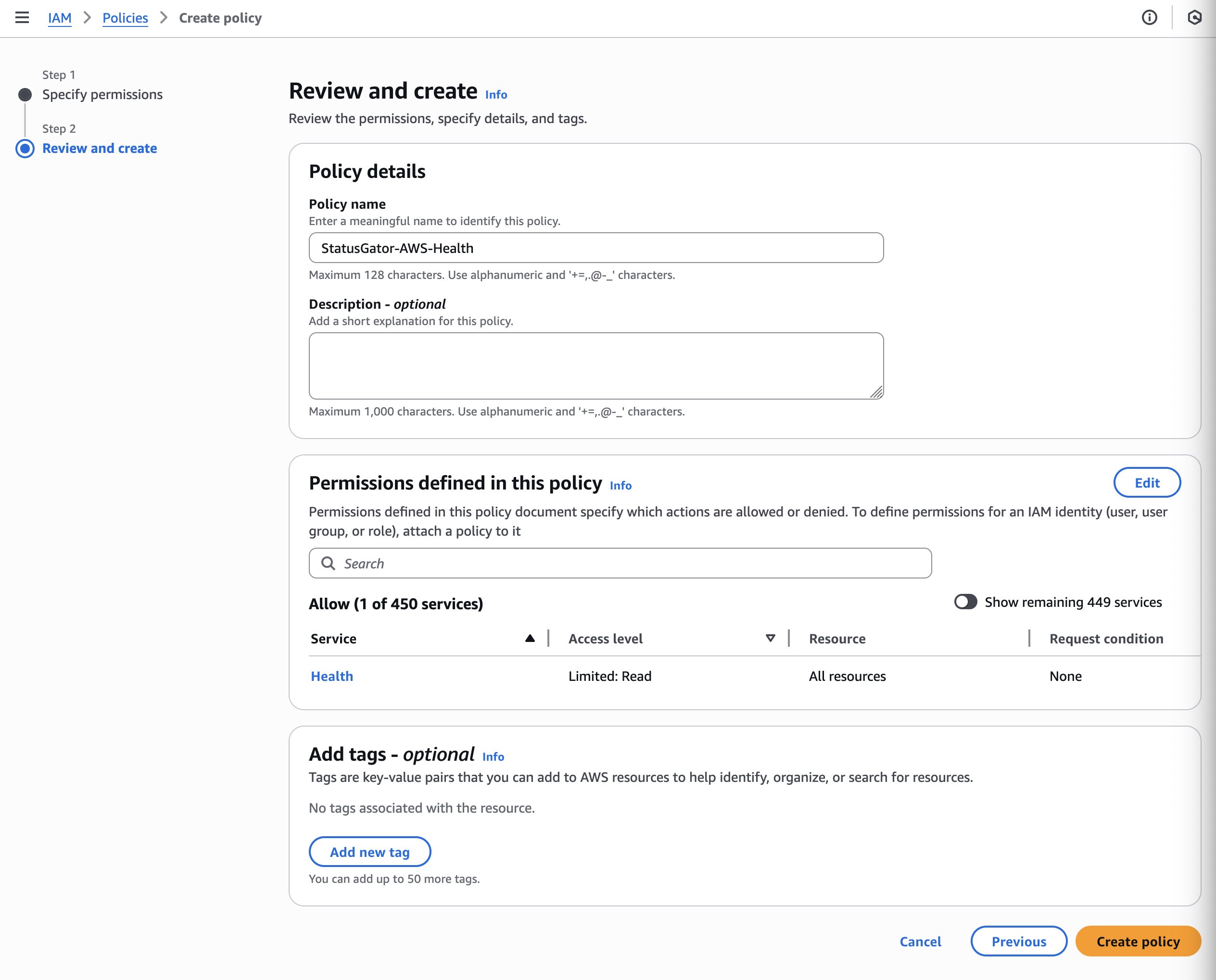Select the Review and create step radio
1216x980 pixels.
click(x=25, y=149)
